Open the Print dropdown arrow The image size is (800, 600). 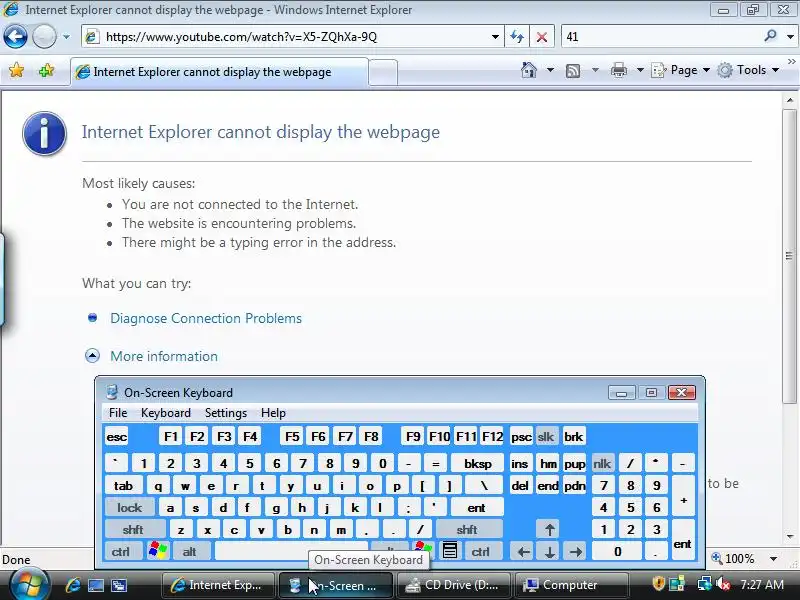(x=640, y=70)
